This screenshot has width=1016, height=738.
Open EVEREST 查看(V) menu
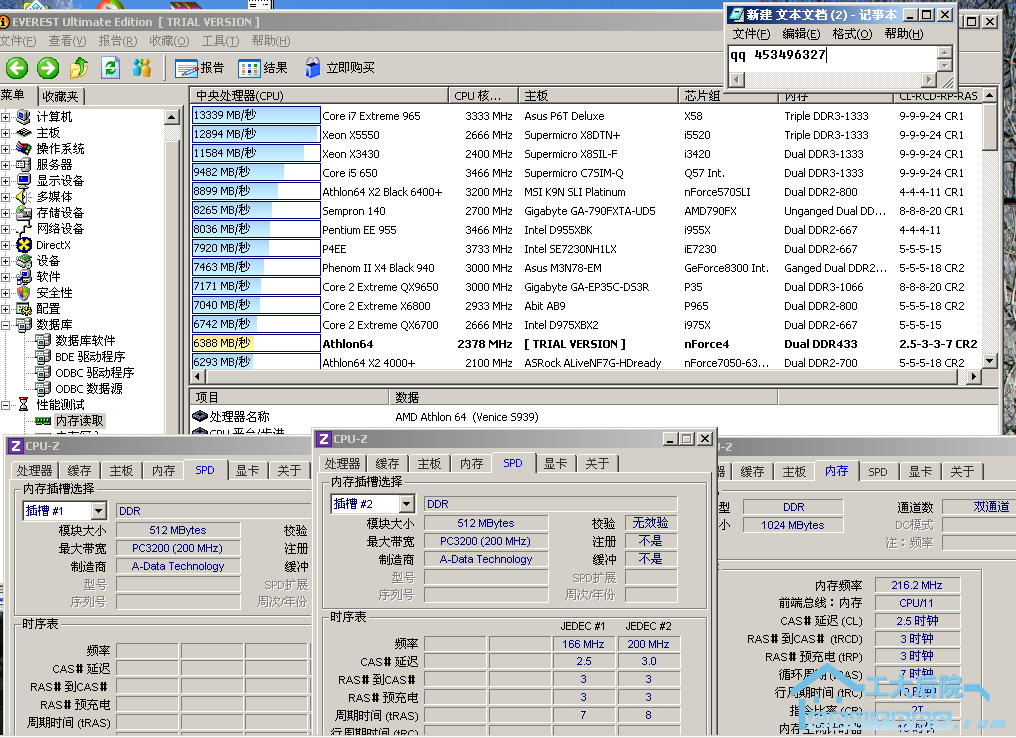pyautogui.click(x=67, y=41)
